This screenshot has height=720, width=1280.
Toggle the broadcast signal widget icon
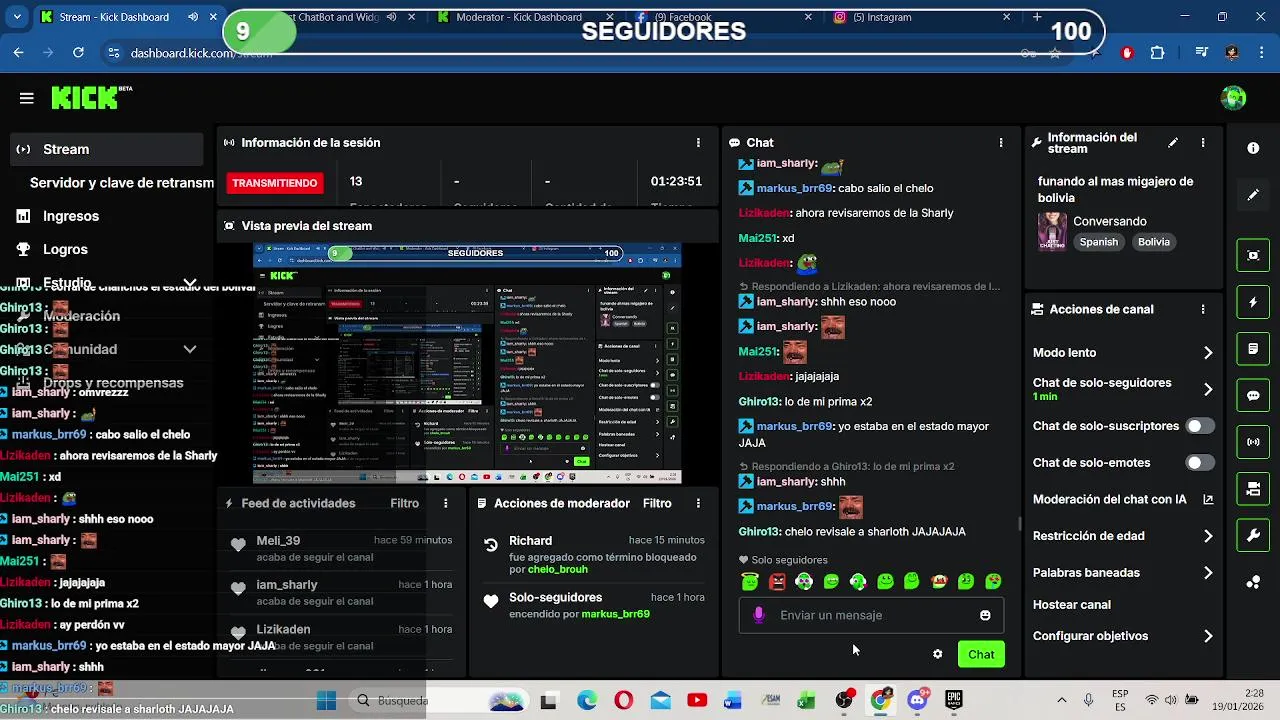(1253, 442)
